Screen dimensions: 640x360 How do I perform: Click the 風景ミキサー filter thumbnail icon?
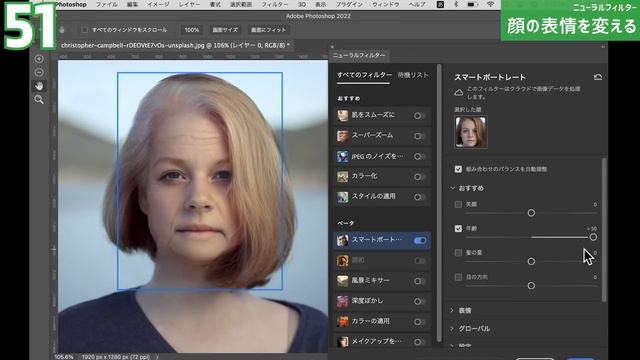(342, 281)
